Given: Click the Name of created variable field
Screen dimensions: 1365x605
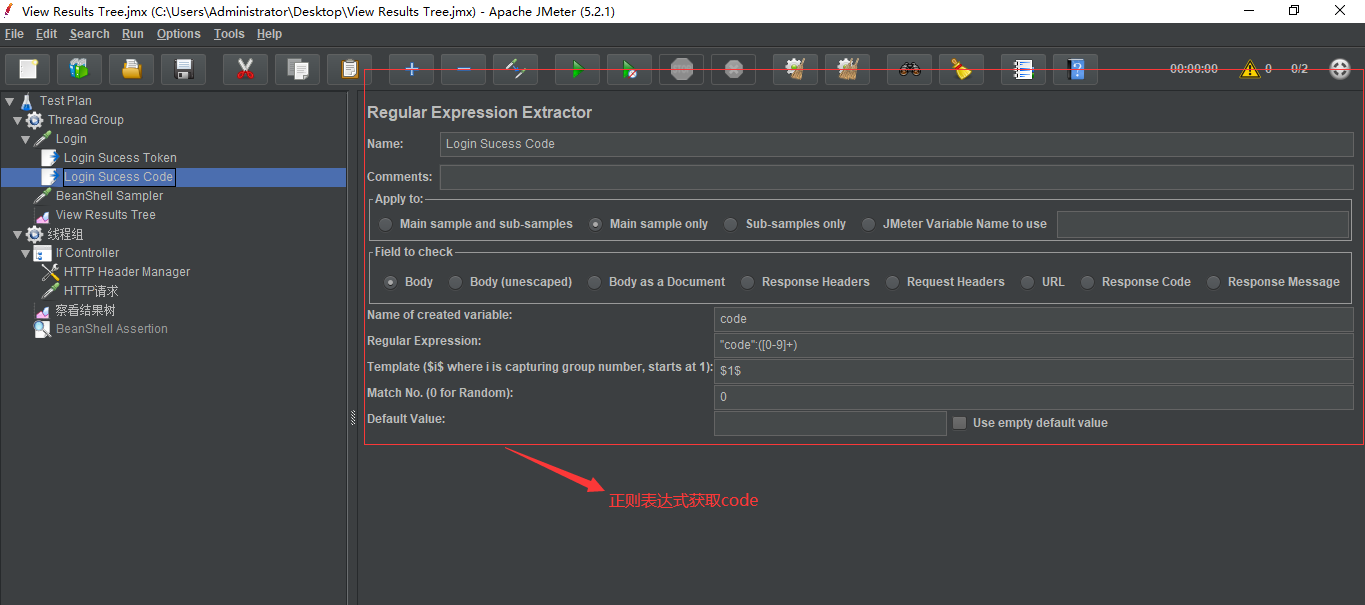Looking at the screenshot, I should (1033, 319).
